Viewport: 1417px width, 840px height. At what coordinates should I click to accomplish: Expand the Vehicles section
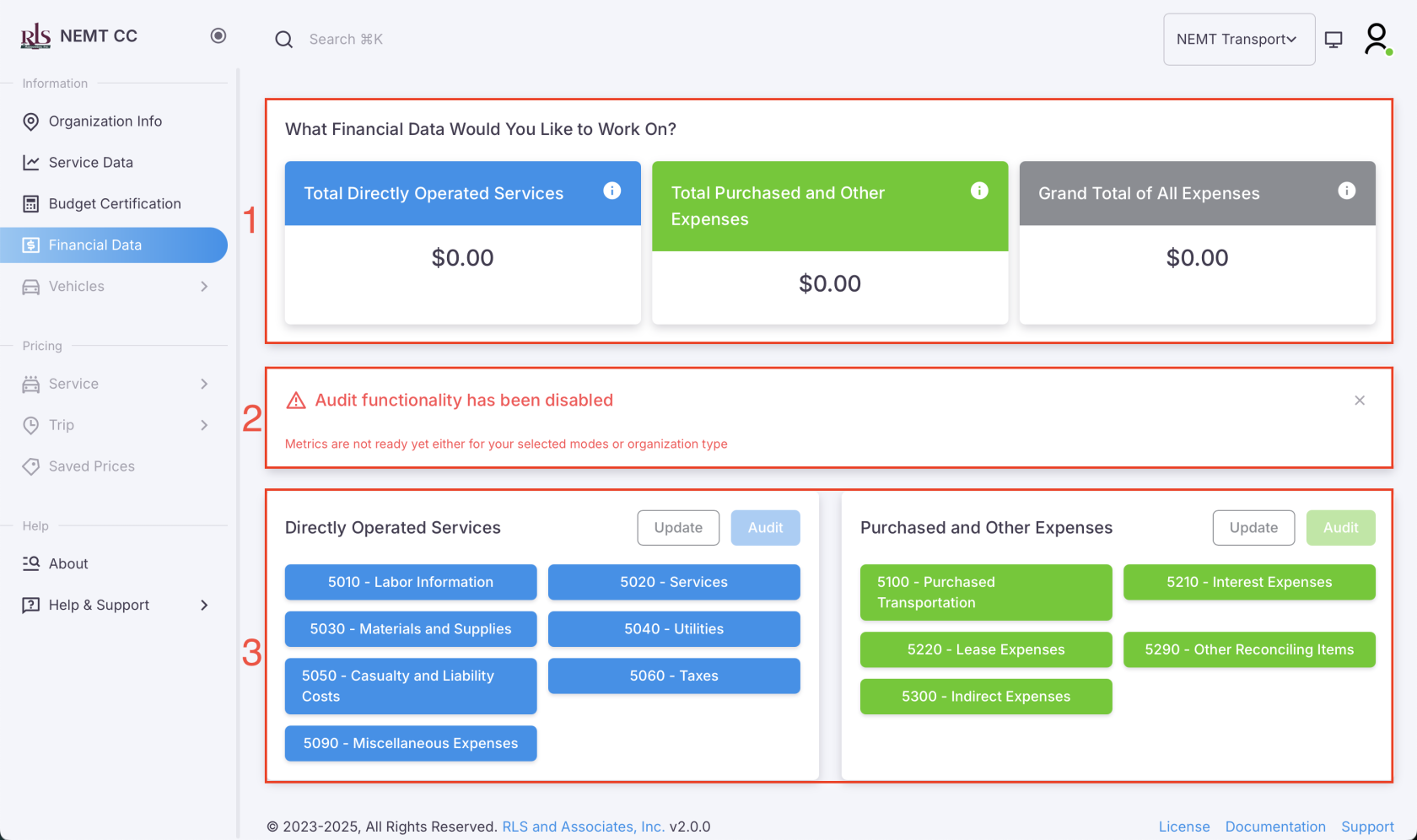[114, 287]
